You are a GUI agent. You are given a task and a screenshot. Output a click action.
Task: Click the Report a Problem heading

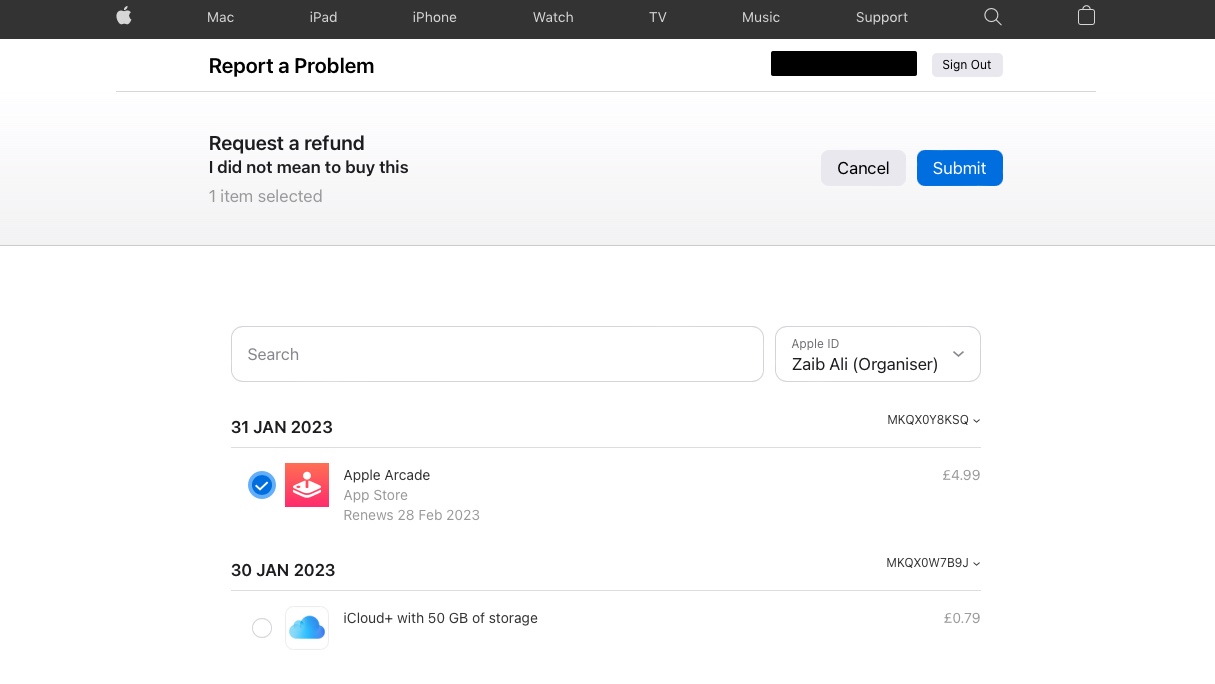pyautogui.click(x=291, y=66)
